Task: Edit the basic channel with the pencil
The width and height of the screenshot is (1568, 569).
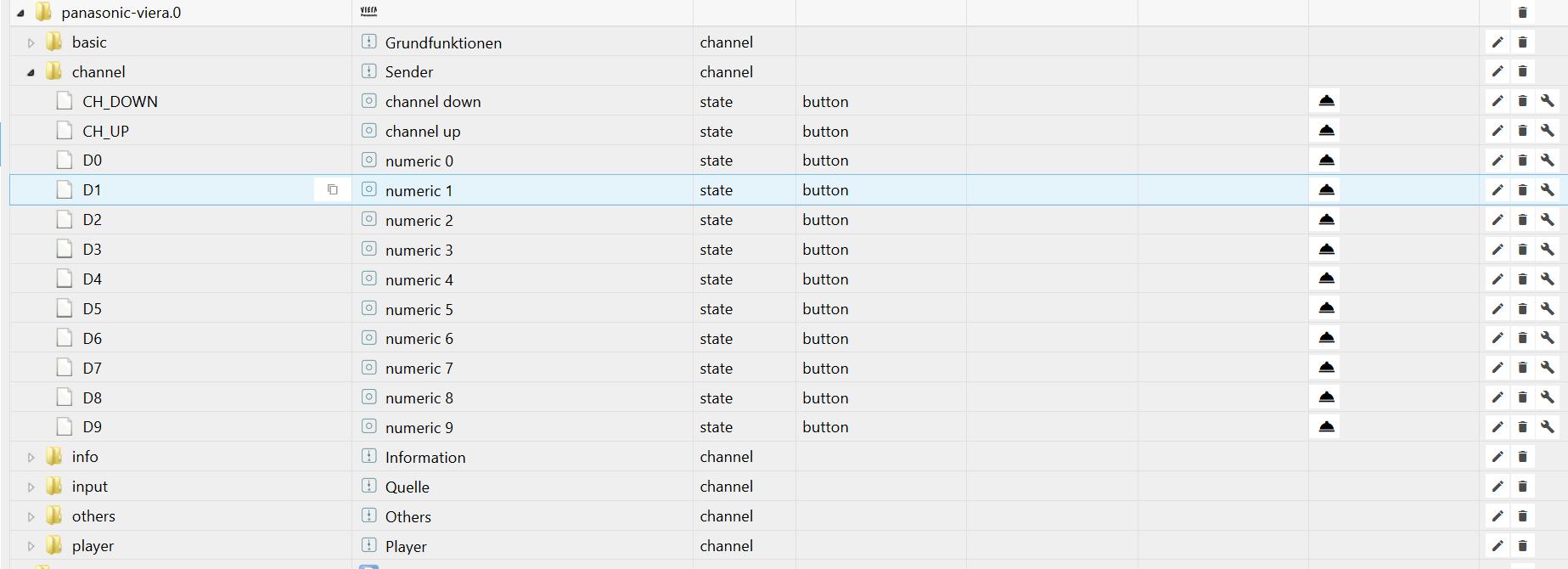Action: 1498,42
